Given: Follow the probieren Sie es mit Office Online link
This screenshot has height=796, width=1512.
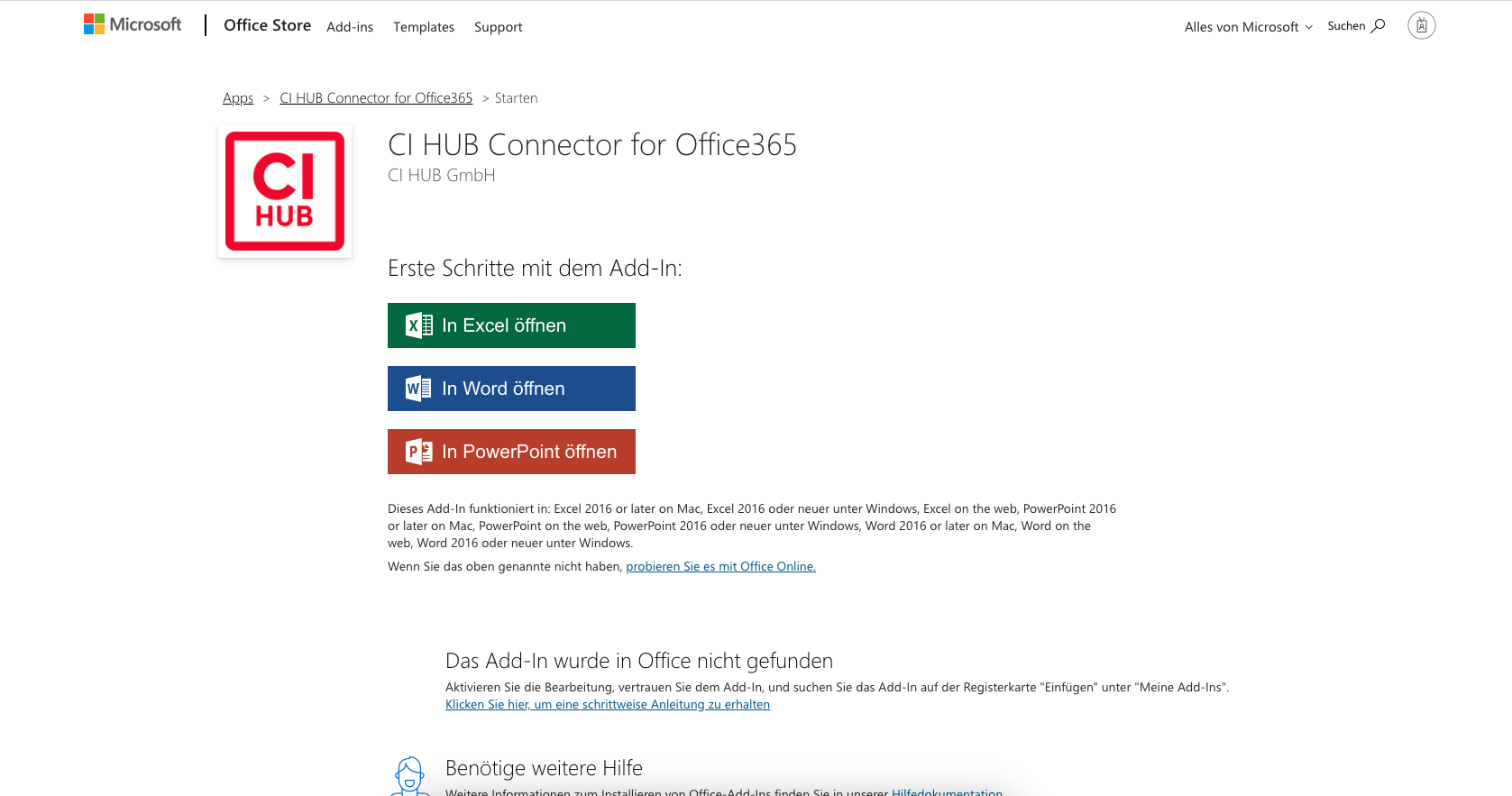Looking at the screenshot, I should click(720, 566).
